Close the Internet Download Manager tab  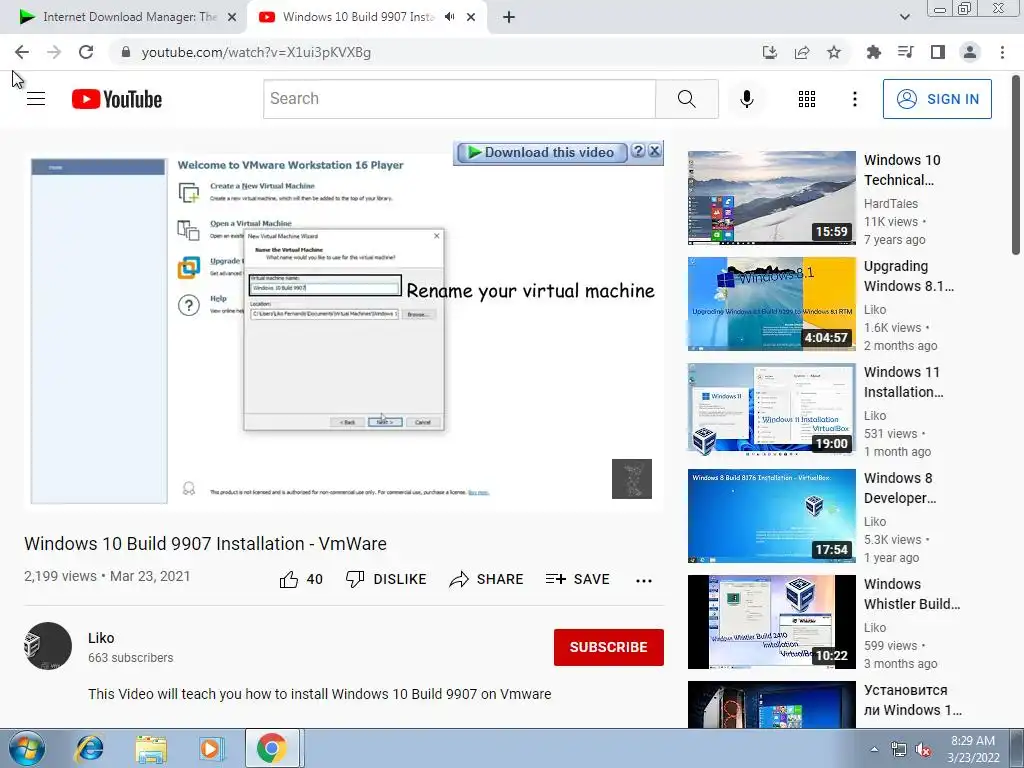pos(232,17)
